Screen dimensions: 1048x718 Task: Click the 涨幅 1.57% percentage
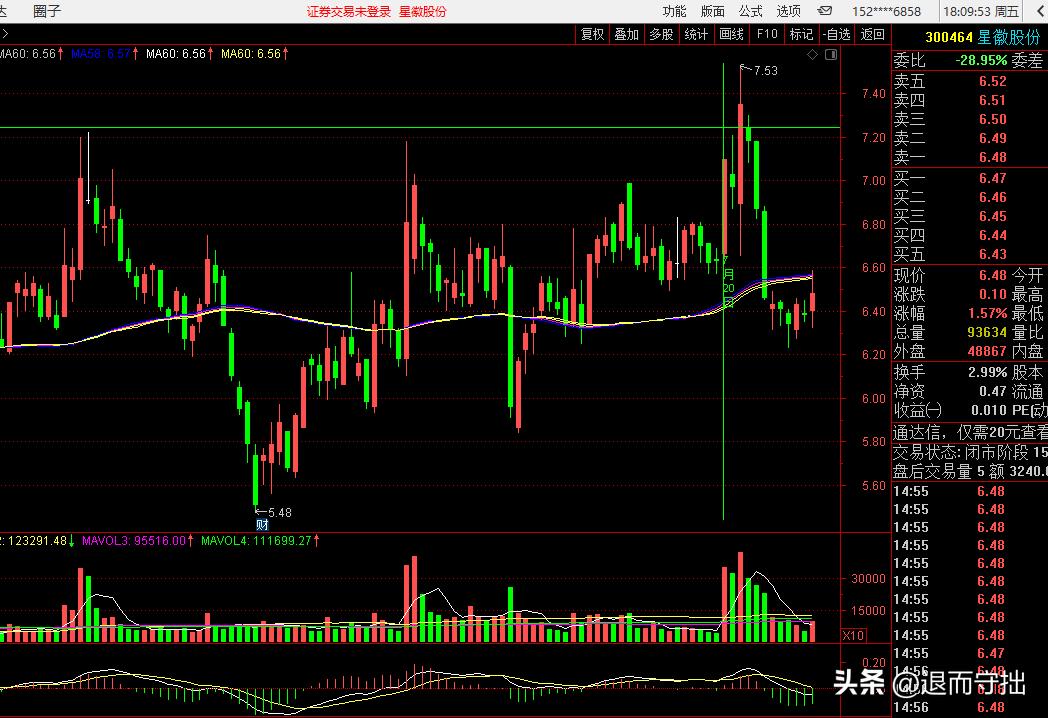[x=988, y=314]
